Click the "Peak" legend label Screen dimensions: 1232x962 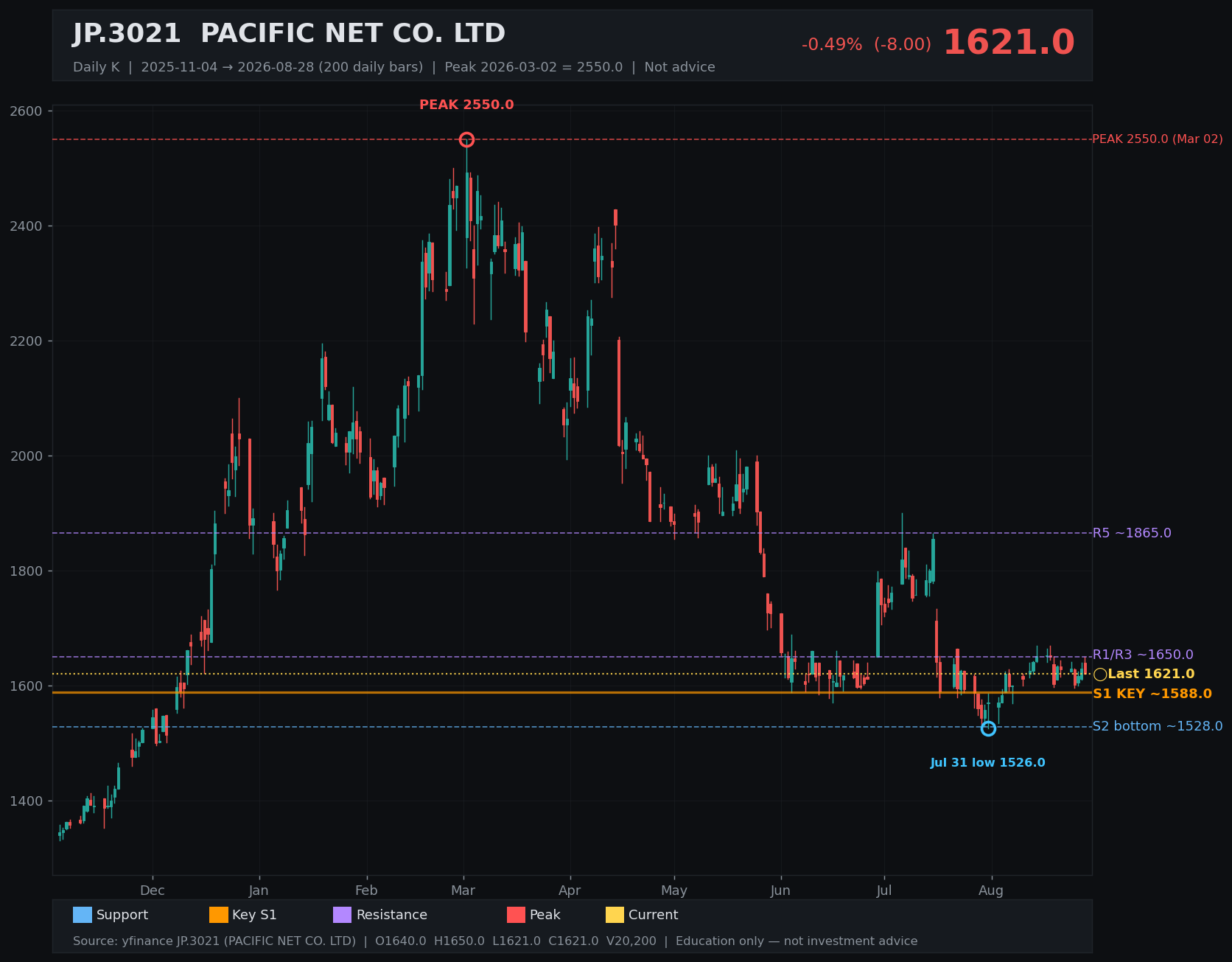545,915
